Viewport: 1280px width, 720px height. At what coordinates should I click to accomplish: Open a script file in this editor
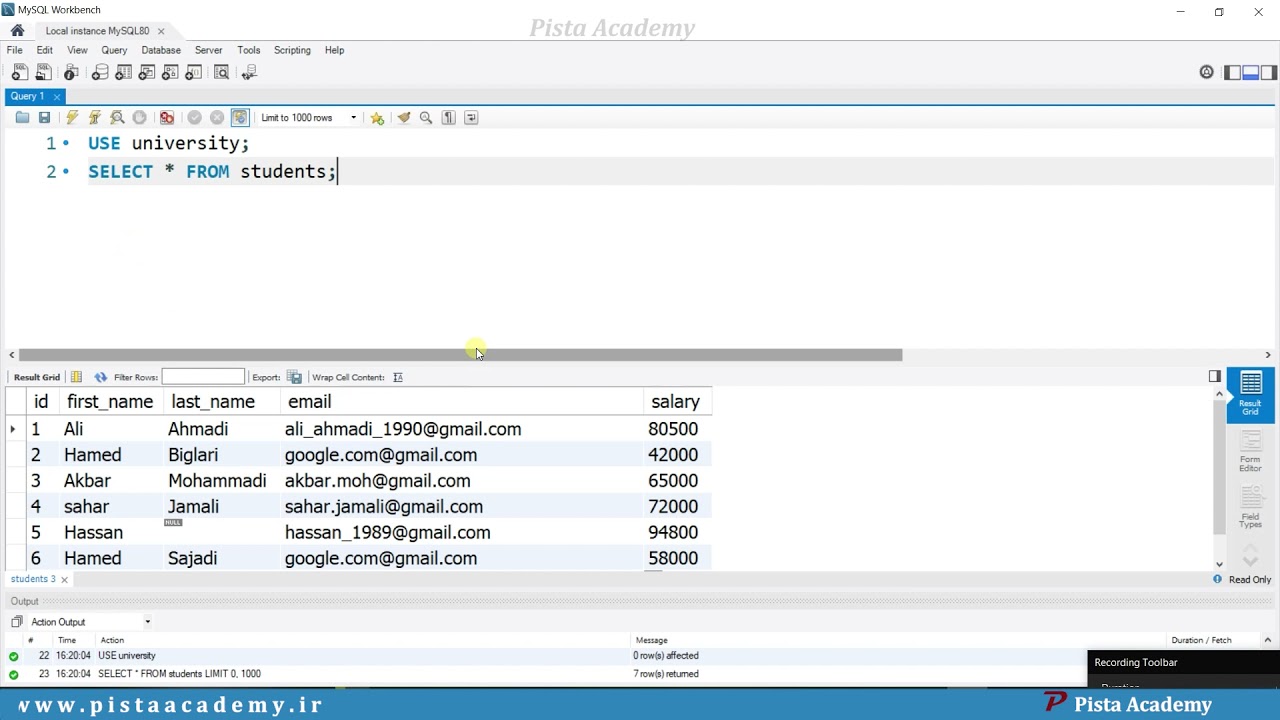22,118
